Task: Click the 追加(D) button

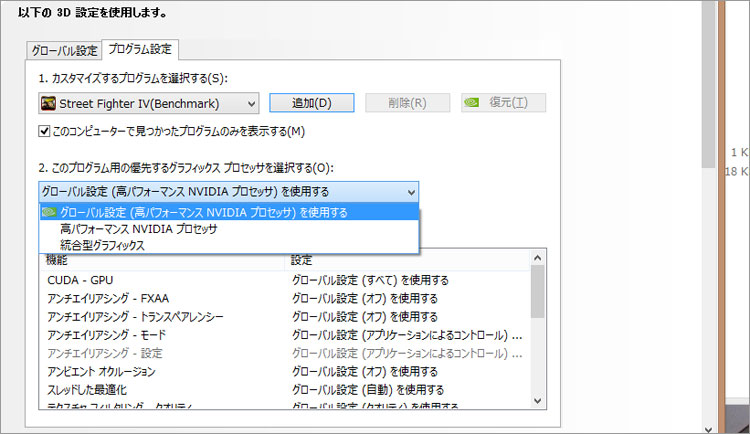Action: [x=311, y=103]
